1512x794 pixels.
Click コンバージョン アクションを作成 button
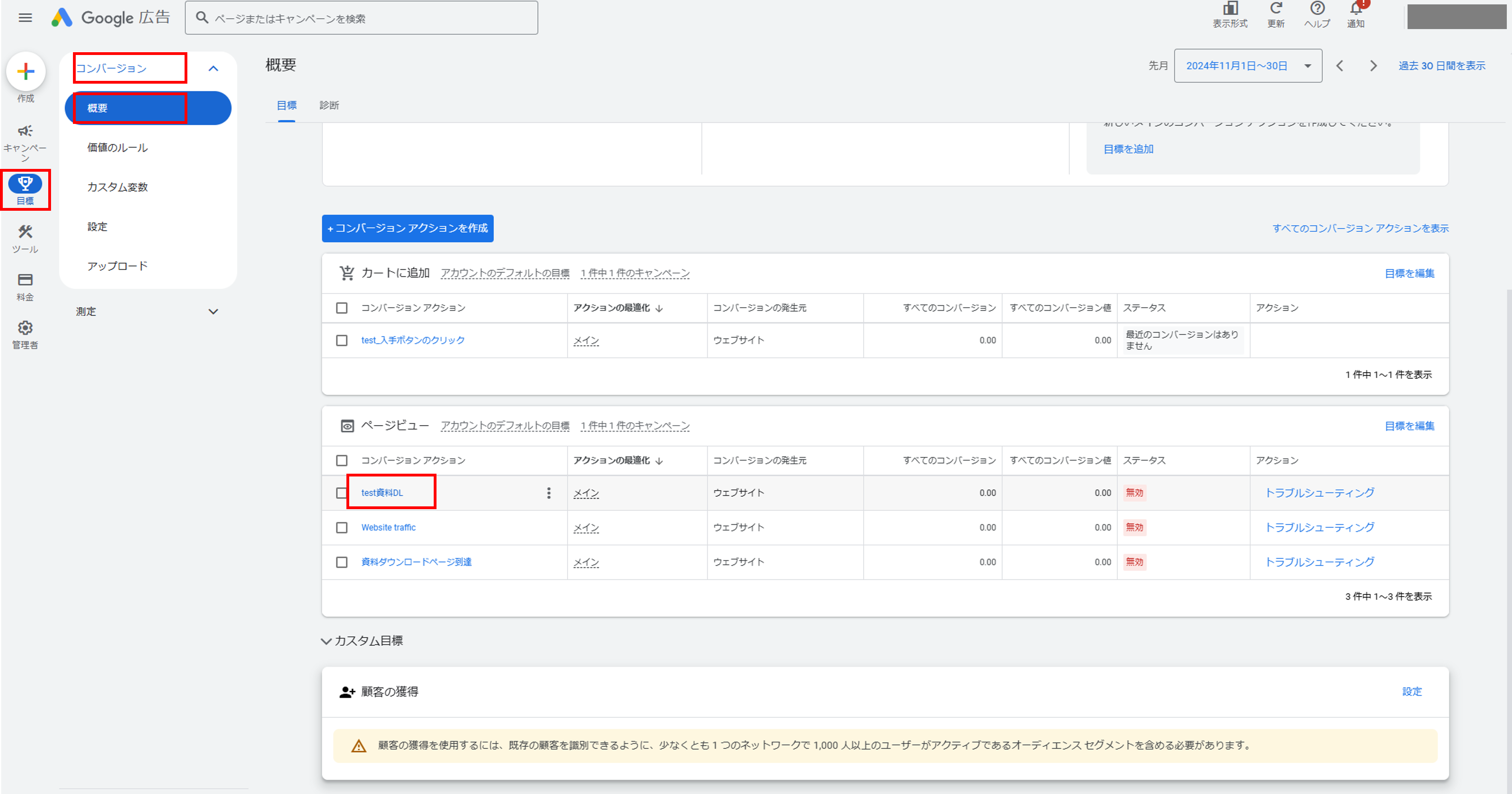[x=407, y=229]
